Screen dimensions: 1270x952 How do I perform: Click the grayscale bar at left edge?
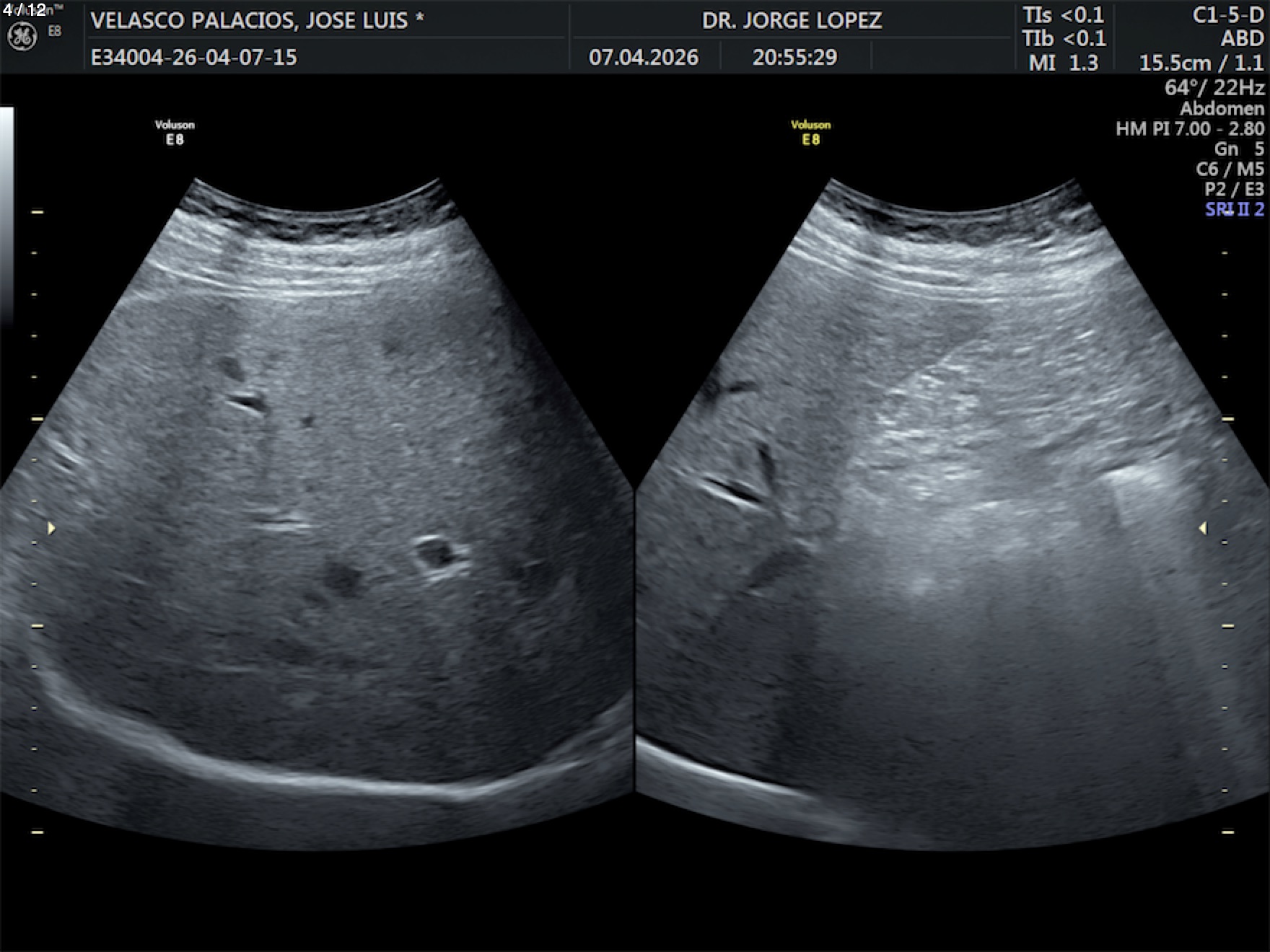[x=6, y=216]
